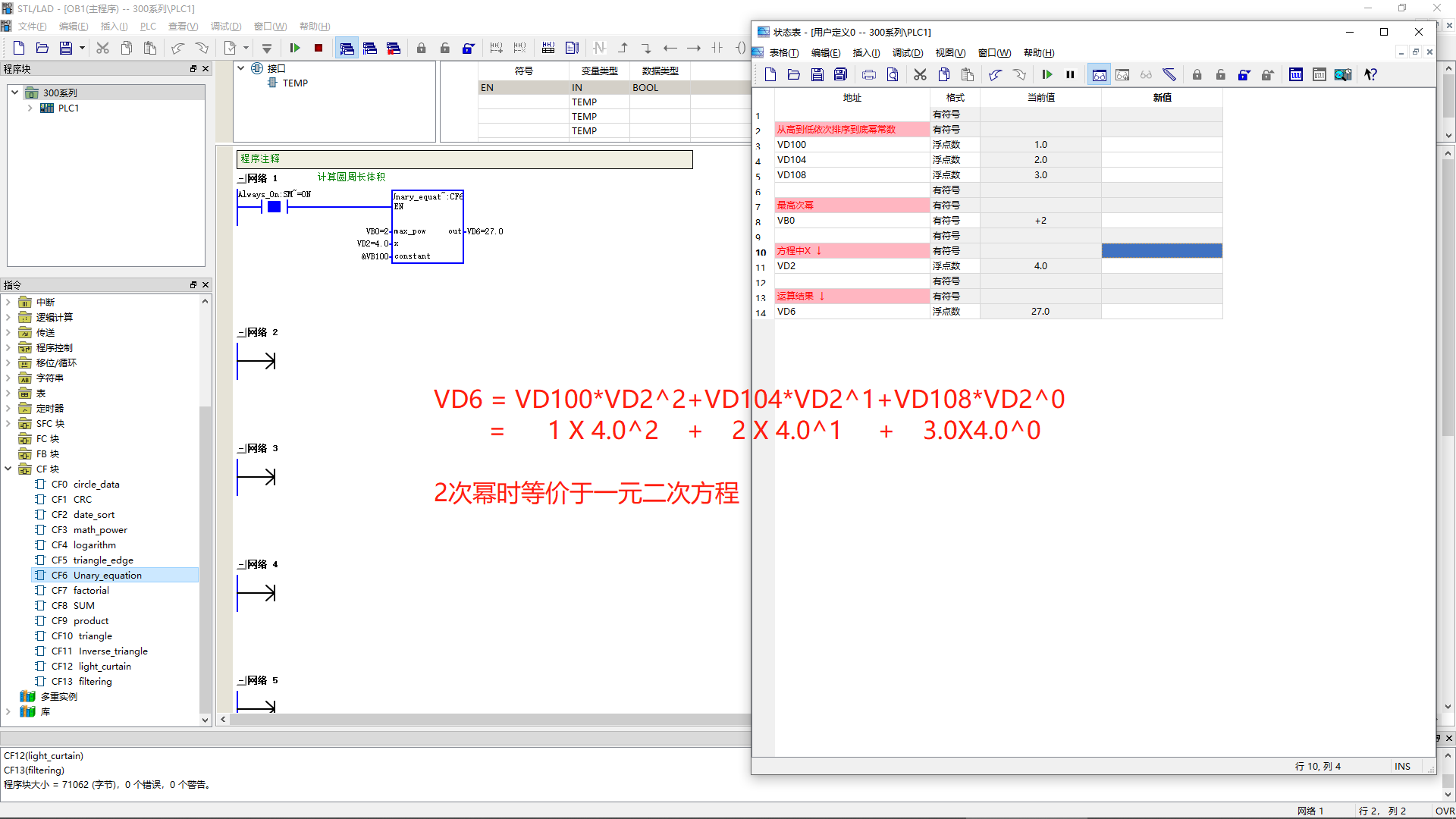The image size is (1456, 819).
Task: Click the Always_On SM contact in network 1
Action: coord(275,206)
